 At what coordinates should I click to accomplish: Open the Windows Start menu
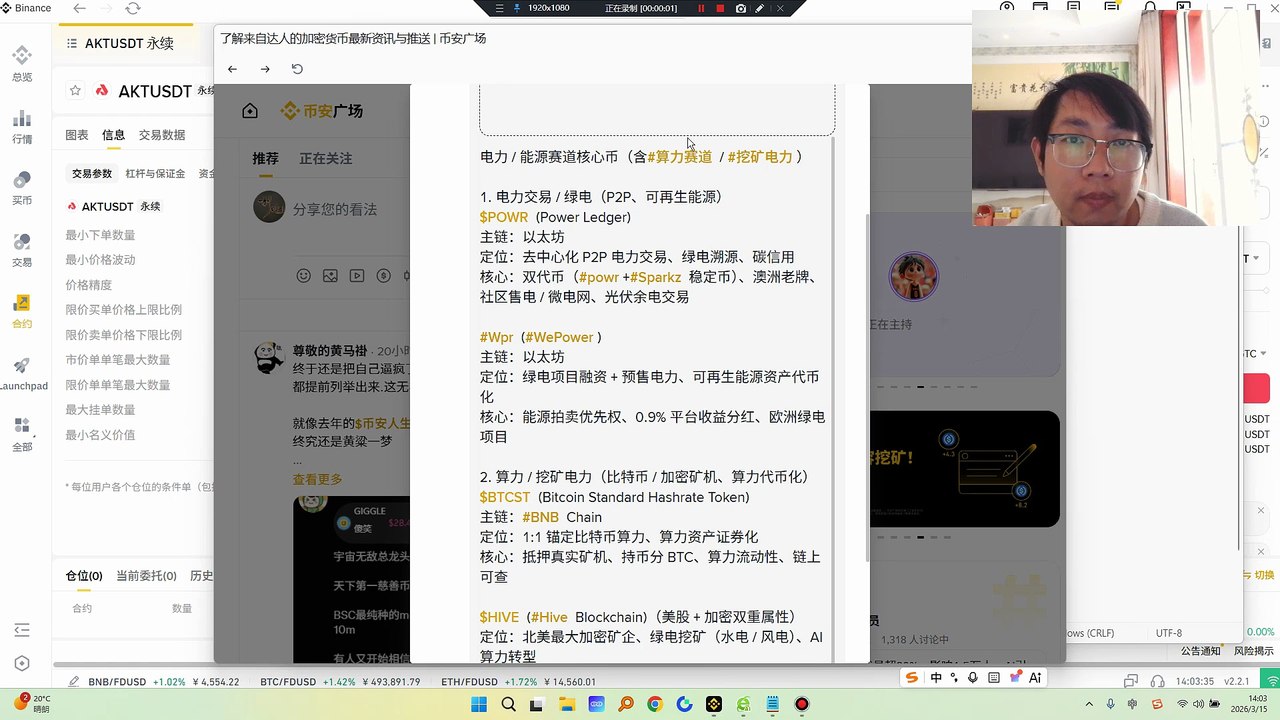pyautogui.click(x=479, y=705)
